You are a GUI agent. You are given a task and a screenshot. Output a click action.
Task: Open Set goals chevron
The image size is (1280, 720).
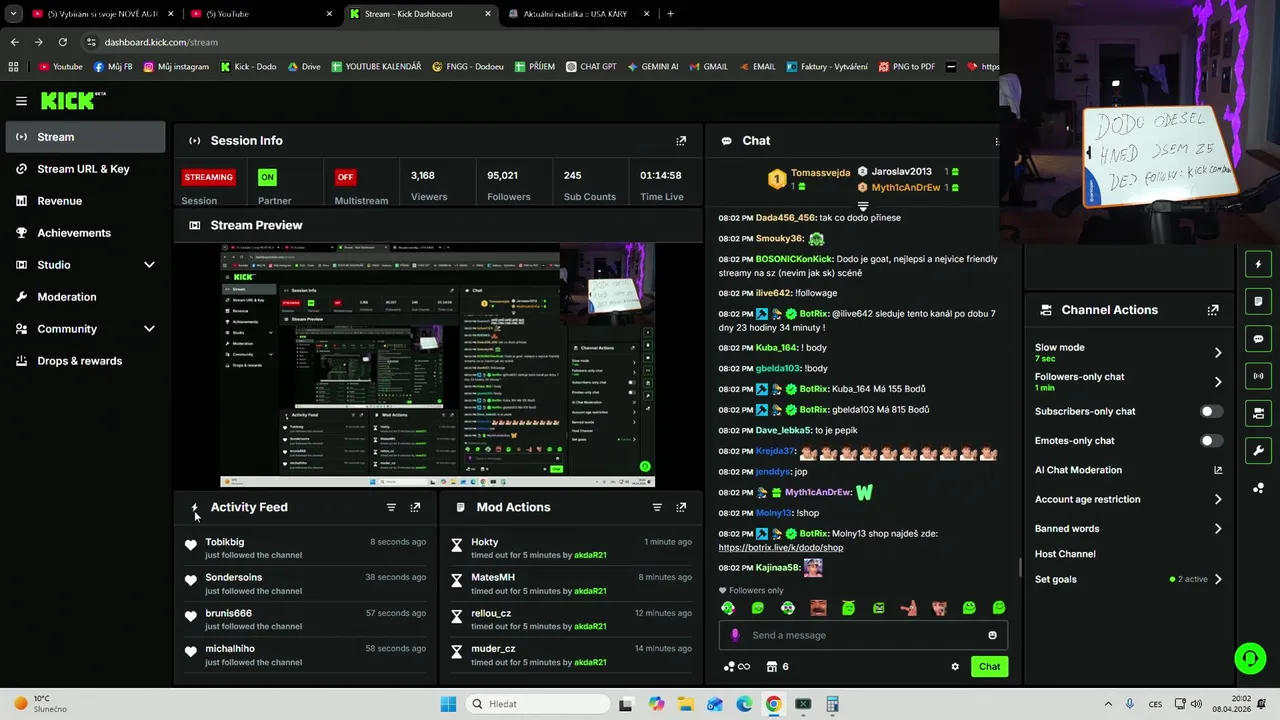click(1218, 579)
